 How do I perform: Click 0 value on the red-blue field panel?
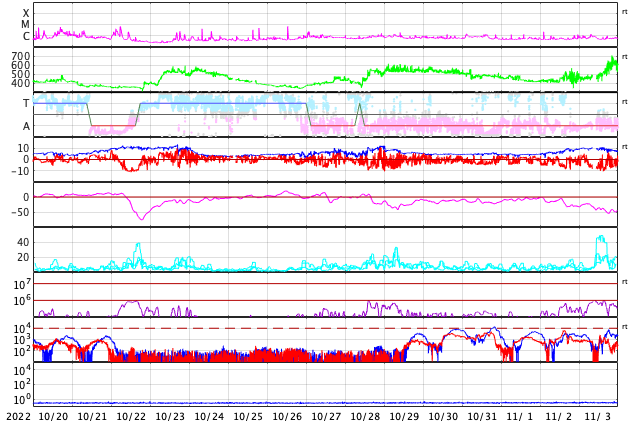click(27, 160)
